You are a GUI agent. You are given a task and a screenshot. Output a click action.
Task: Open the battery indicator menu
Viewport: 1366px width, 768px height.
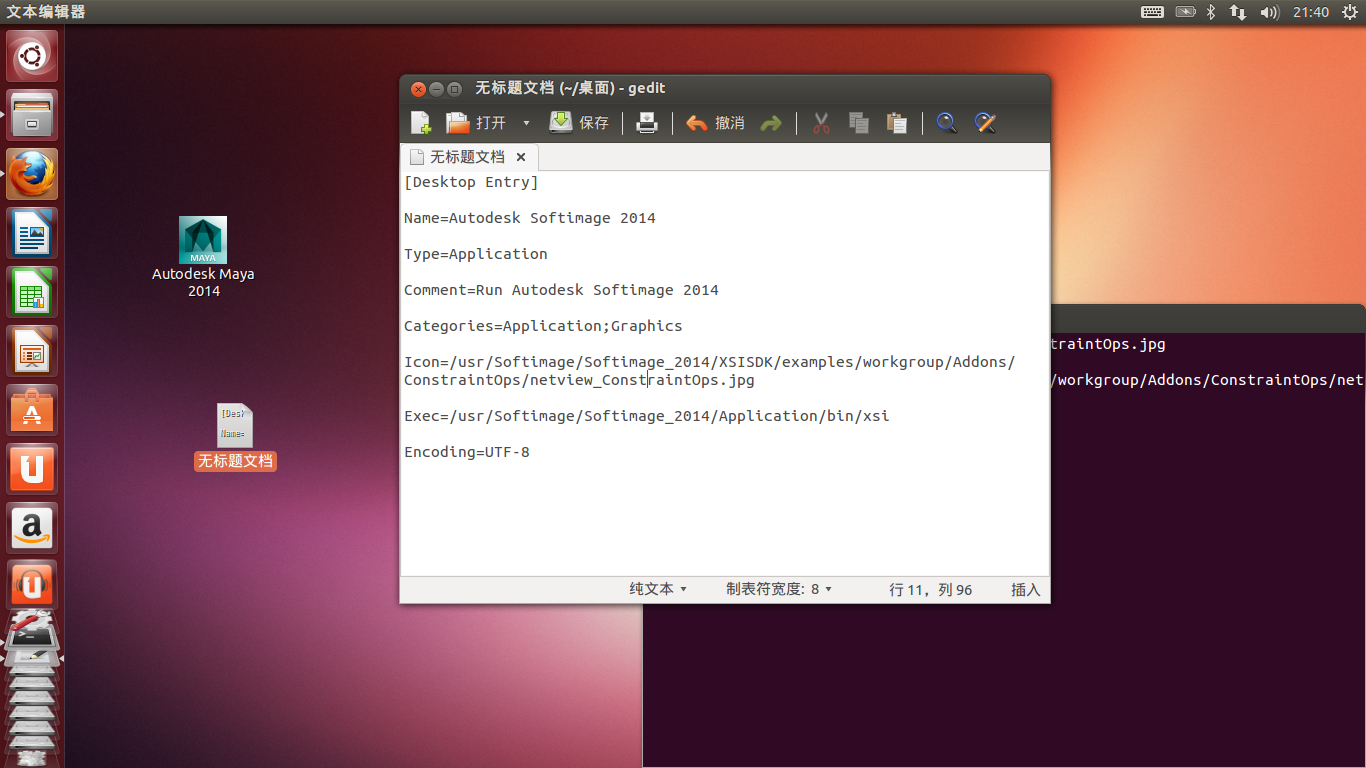[1185, 12]
